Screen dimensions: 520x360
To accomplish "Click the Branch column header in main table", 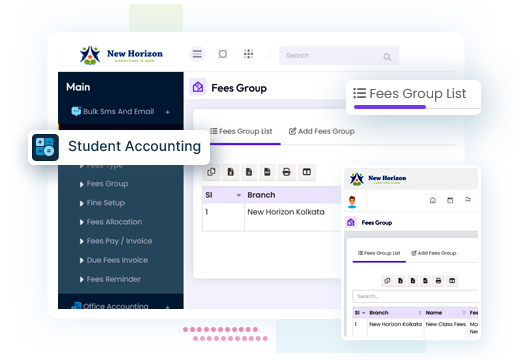I will pos(261,195).
